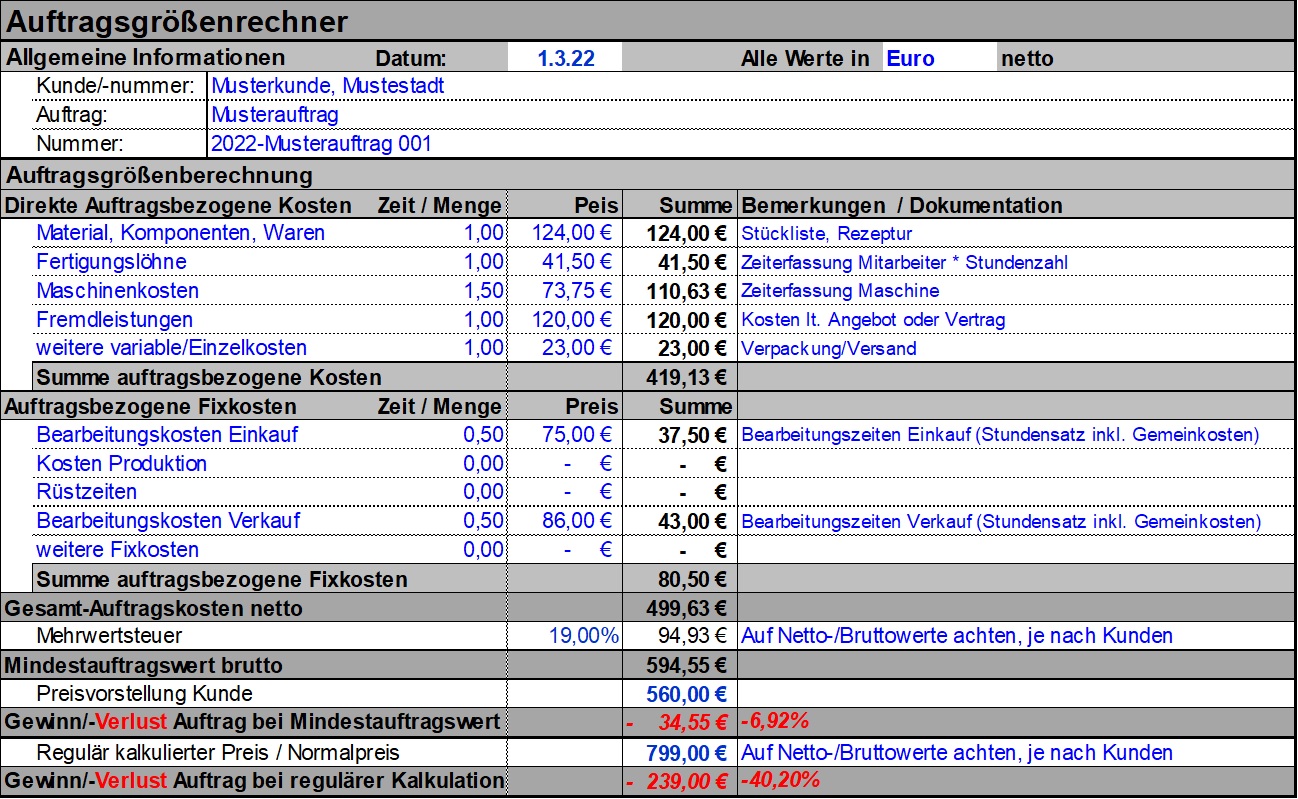Viewport: 1298px width, 799px height.
Task: Select the order number 2022-Musterauftrag 001
Action: [321, 143]
